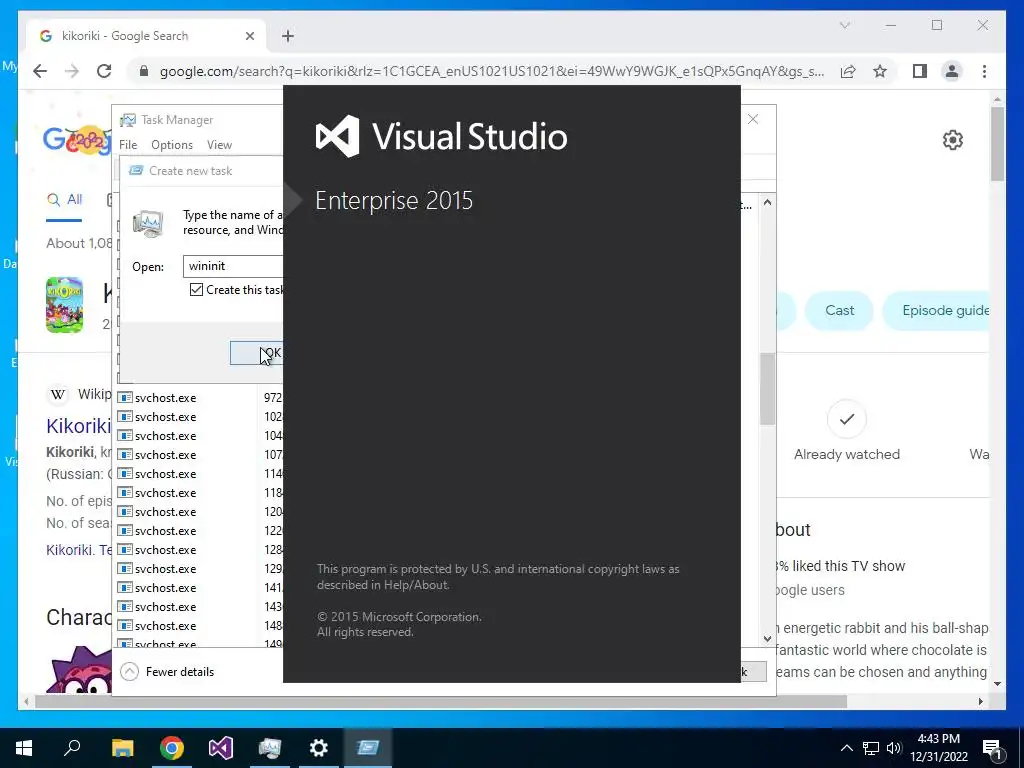Select svchost.exe row with PID 120
The height and width of the screenshot is (768, 1024).
(x=200, y=511)
